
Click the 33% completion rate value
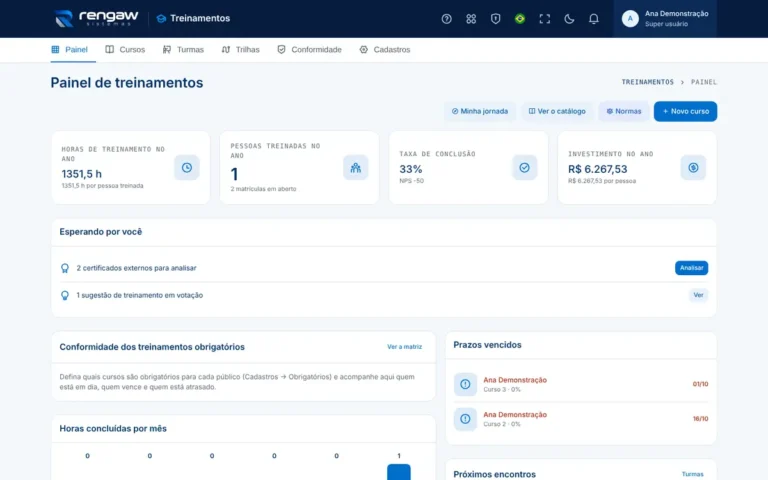pyautogui.click(x=410, y=169)
